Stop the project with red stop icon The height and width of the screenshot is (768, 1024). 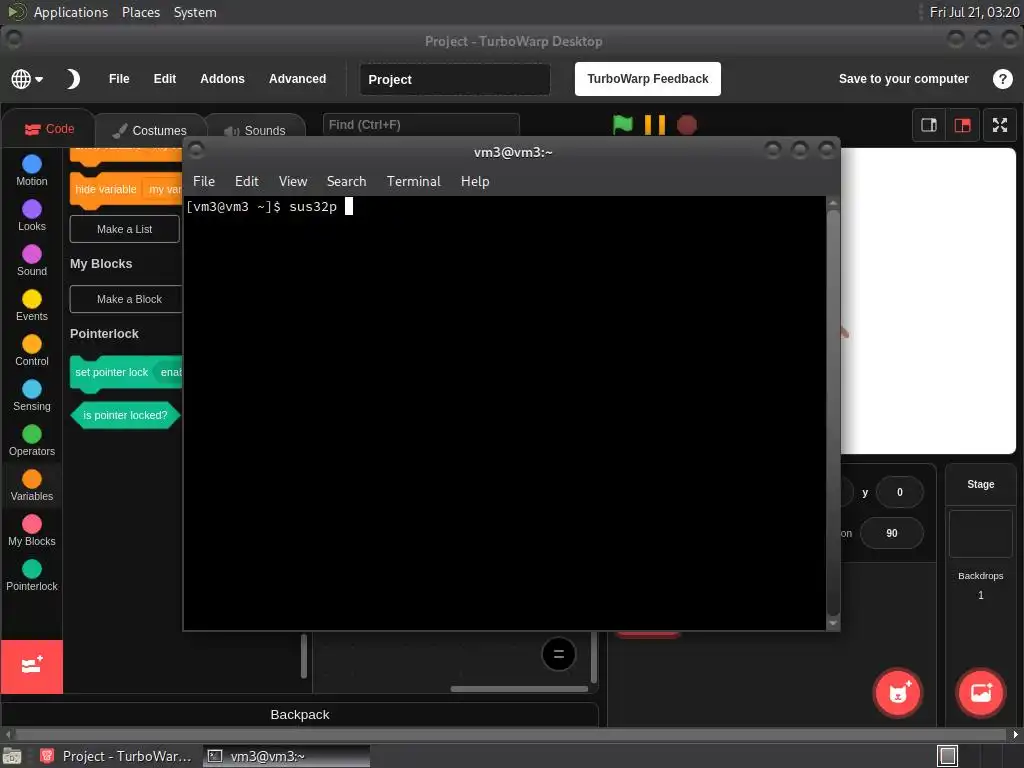[x=686, y=124]
